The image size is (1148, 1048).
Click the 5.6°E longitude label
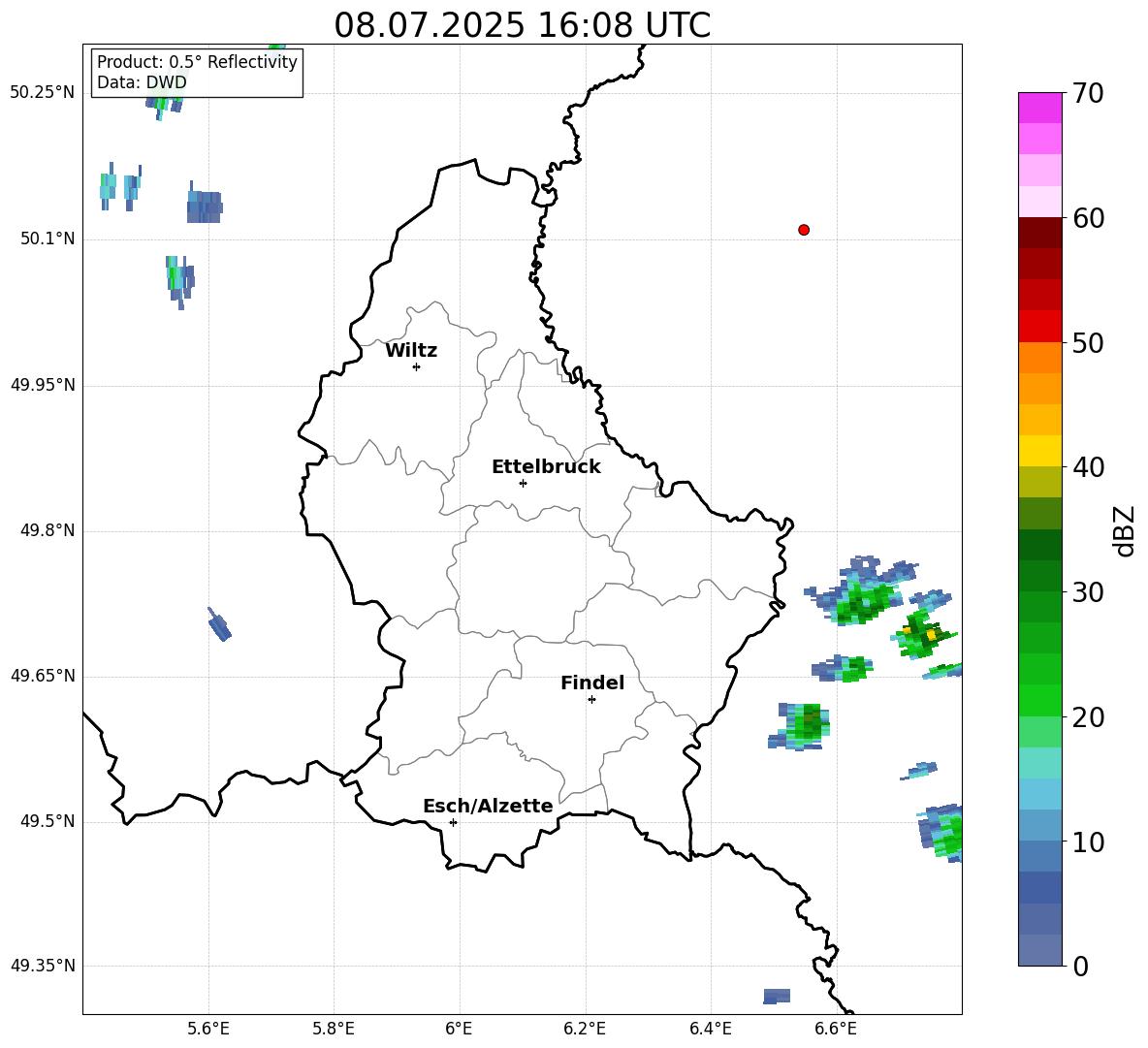pyautogui.click(x=207, y=1029)
